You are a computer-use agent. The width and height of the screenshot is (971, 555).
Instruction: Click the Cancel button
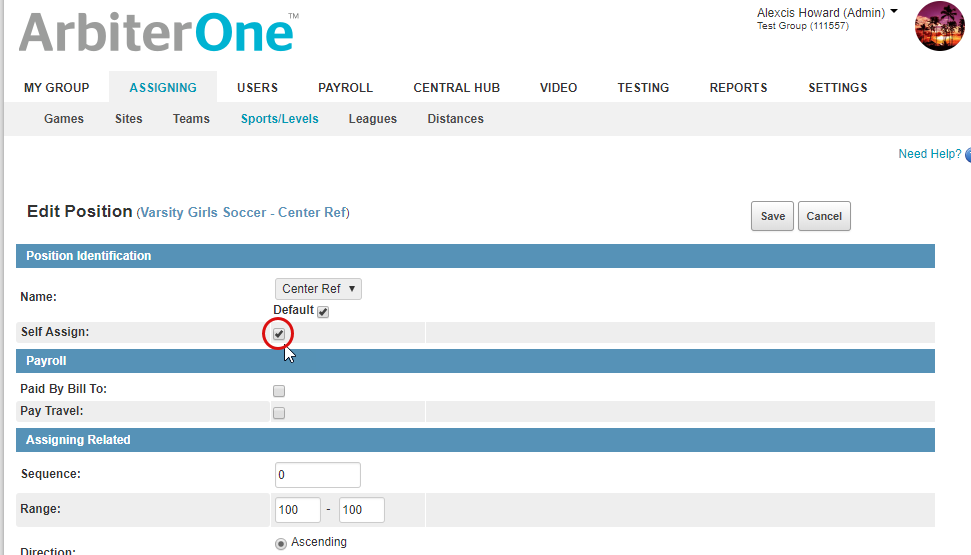click(x=824, y=216)
